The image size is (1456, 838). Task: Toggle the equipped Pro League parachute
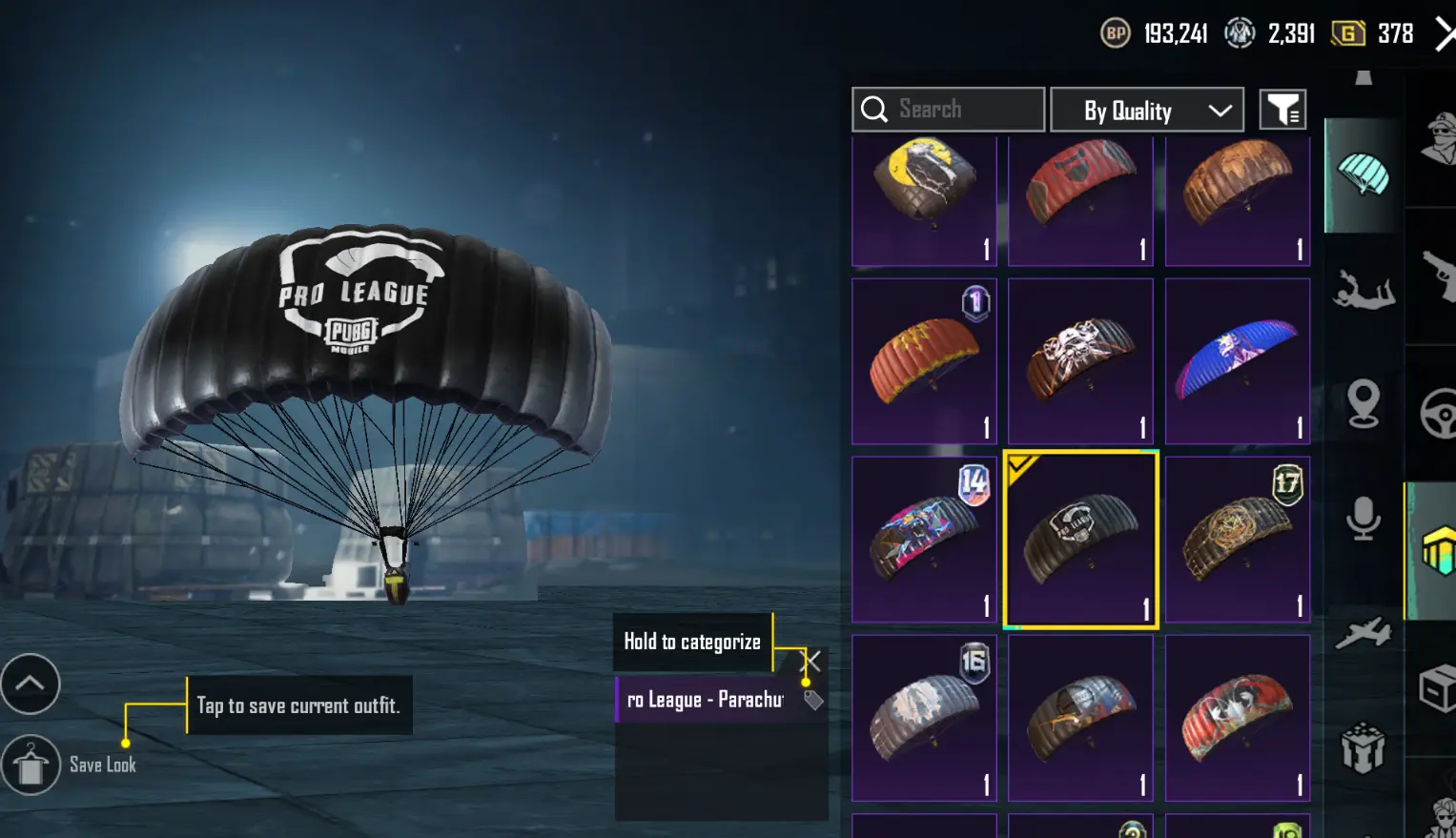[1081, 540]
